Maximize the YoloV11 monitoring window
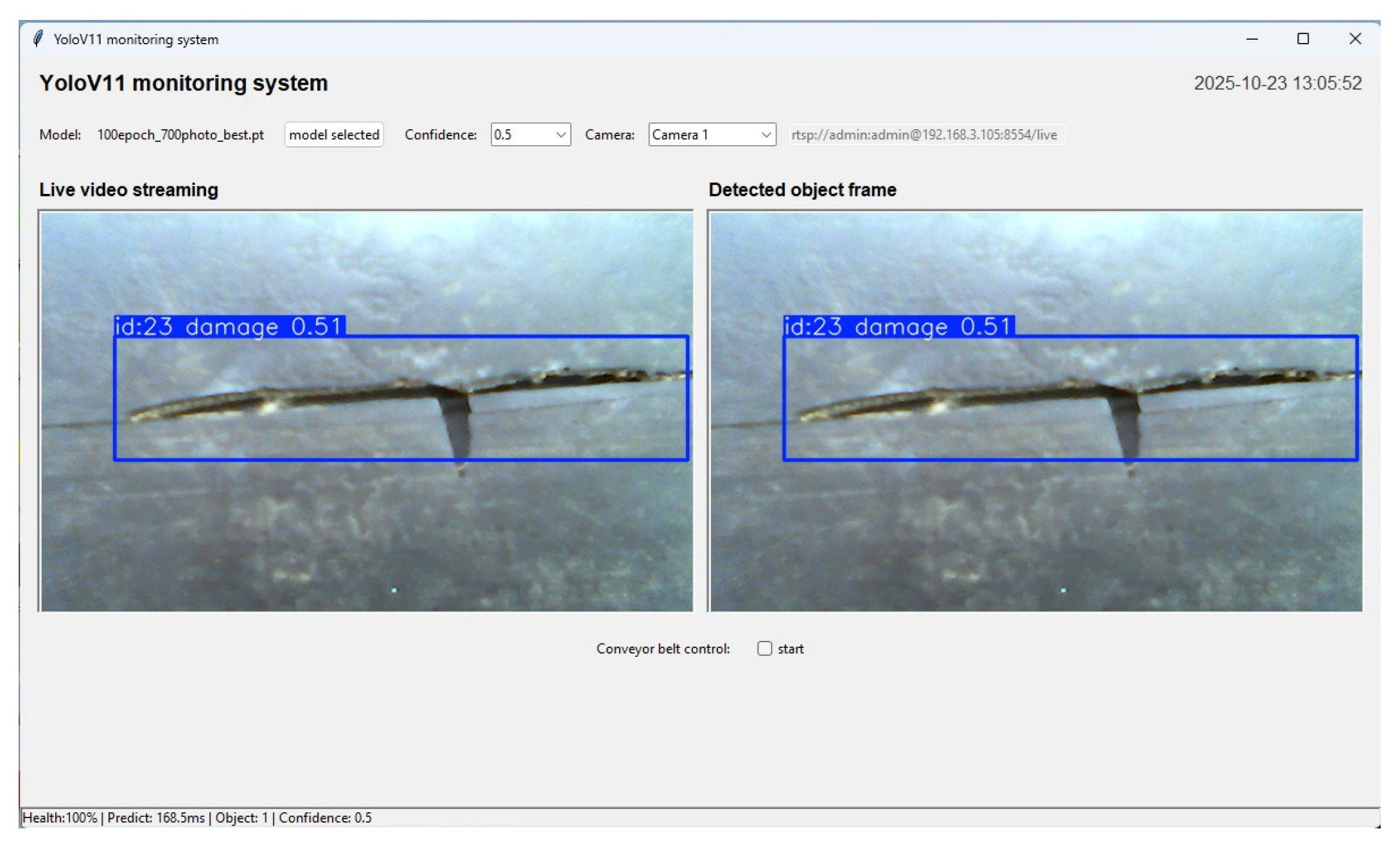This screenshot has height=847, width=1400. click(x=1303, y=39)
